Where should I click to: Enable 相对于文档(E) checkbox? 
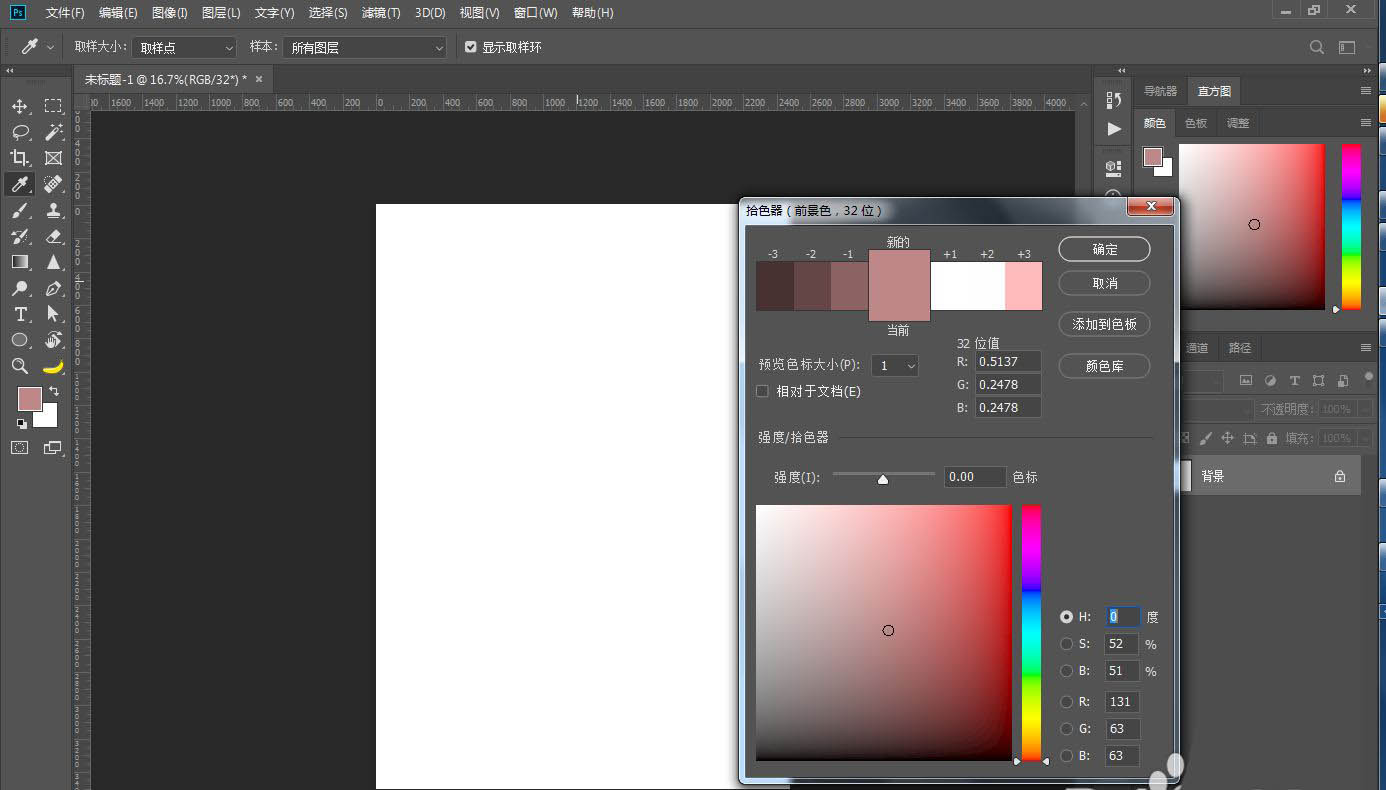coord(762,391)
